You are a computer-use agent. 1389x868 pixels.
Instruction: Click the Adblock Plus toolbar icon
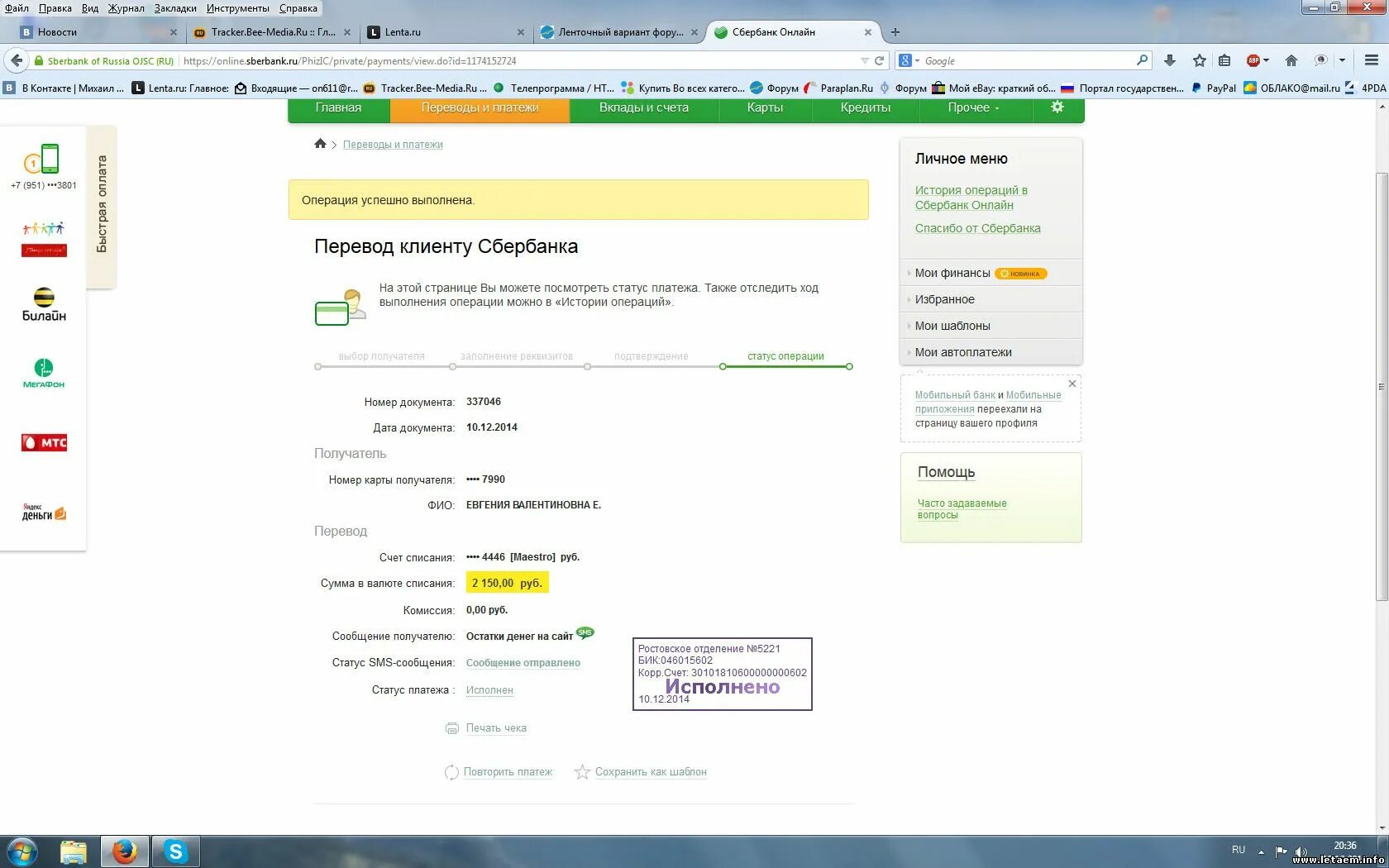(x=1253, y=60)
